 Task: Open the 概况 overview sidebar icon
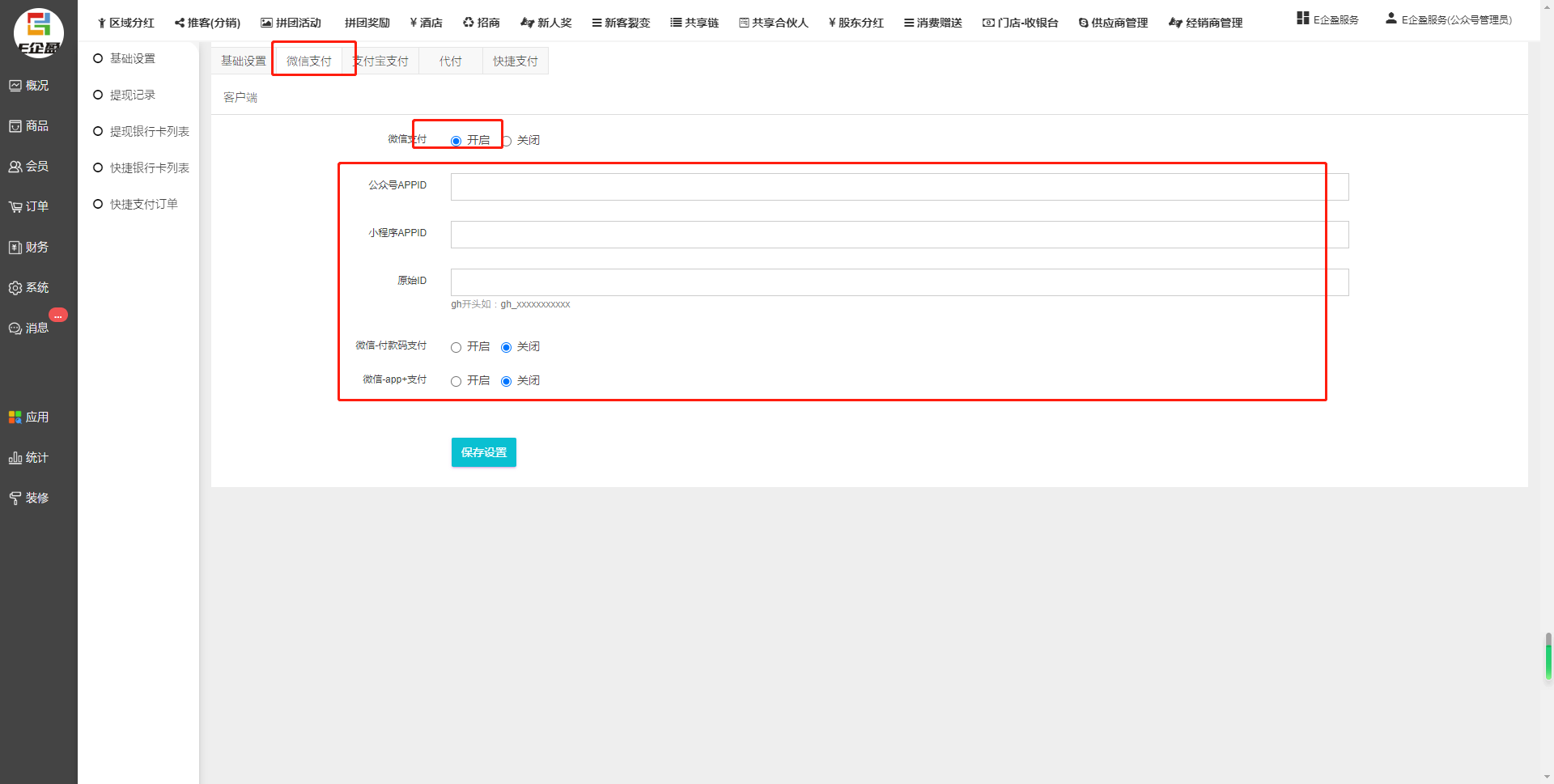pos(15,86)
